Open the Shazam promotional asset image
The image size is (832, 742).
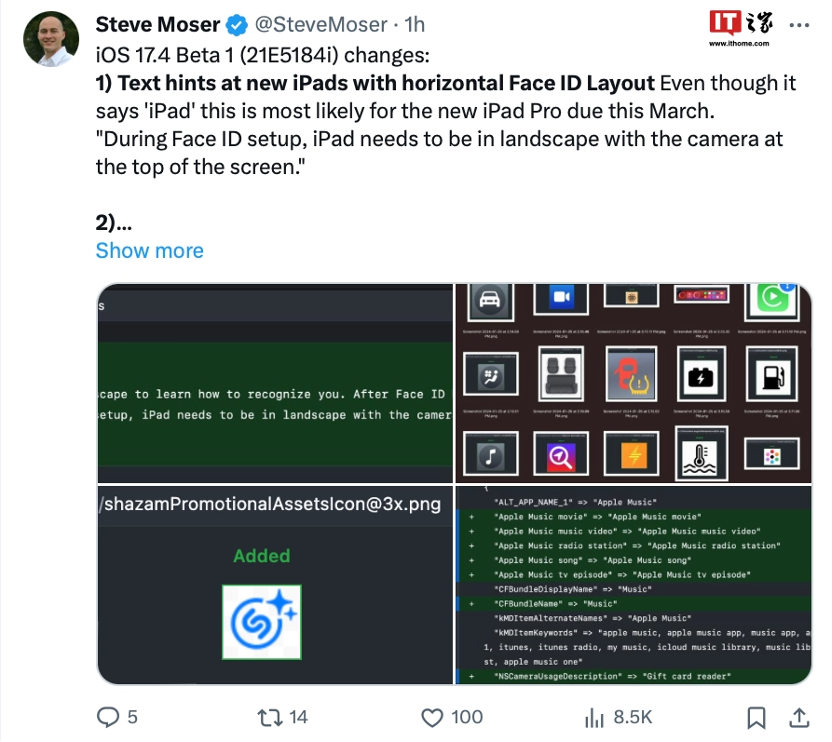click(275, 584)
